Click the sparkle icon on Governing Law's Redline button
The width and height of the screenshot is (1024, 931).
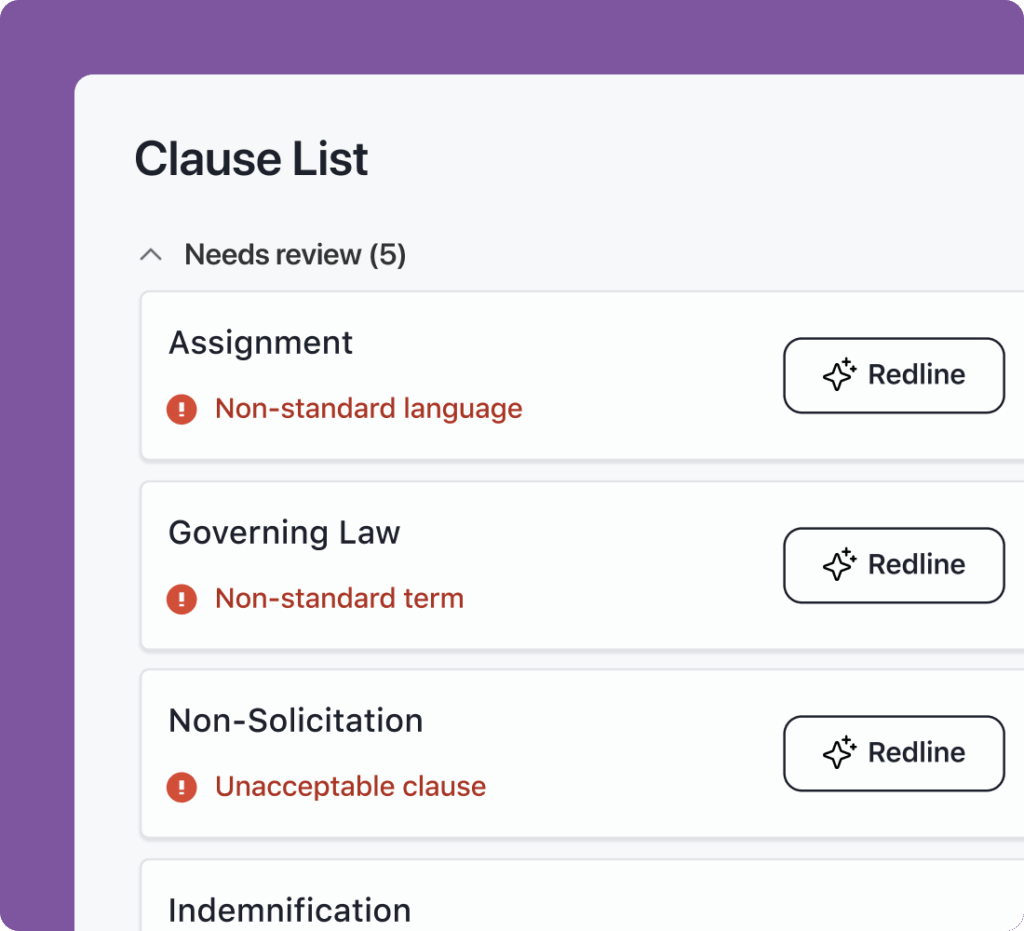click(838, 564)
